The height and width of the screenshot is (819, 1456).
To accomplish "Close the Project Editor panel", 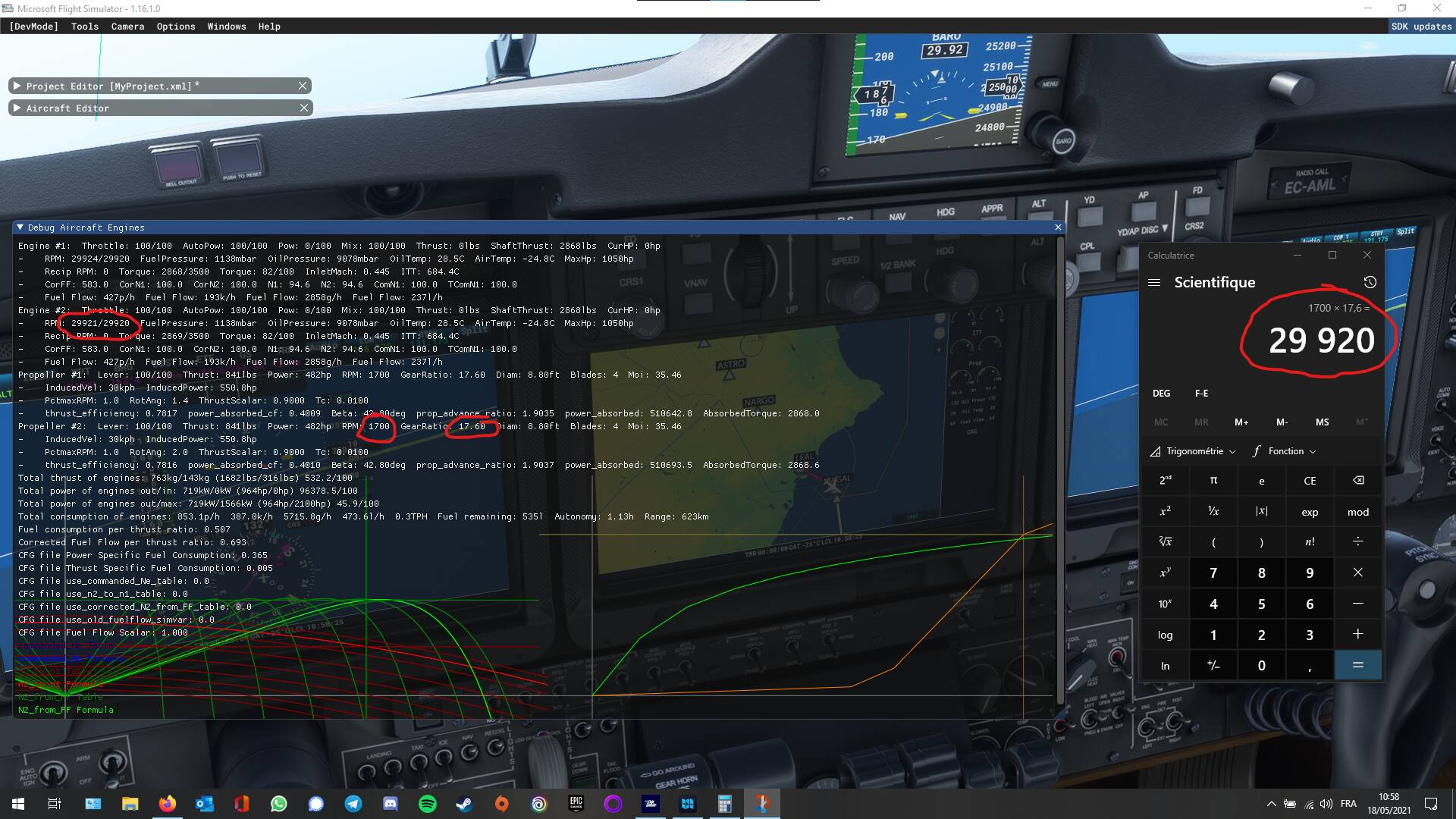I will (303, 86).
